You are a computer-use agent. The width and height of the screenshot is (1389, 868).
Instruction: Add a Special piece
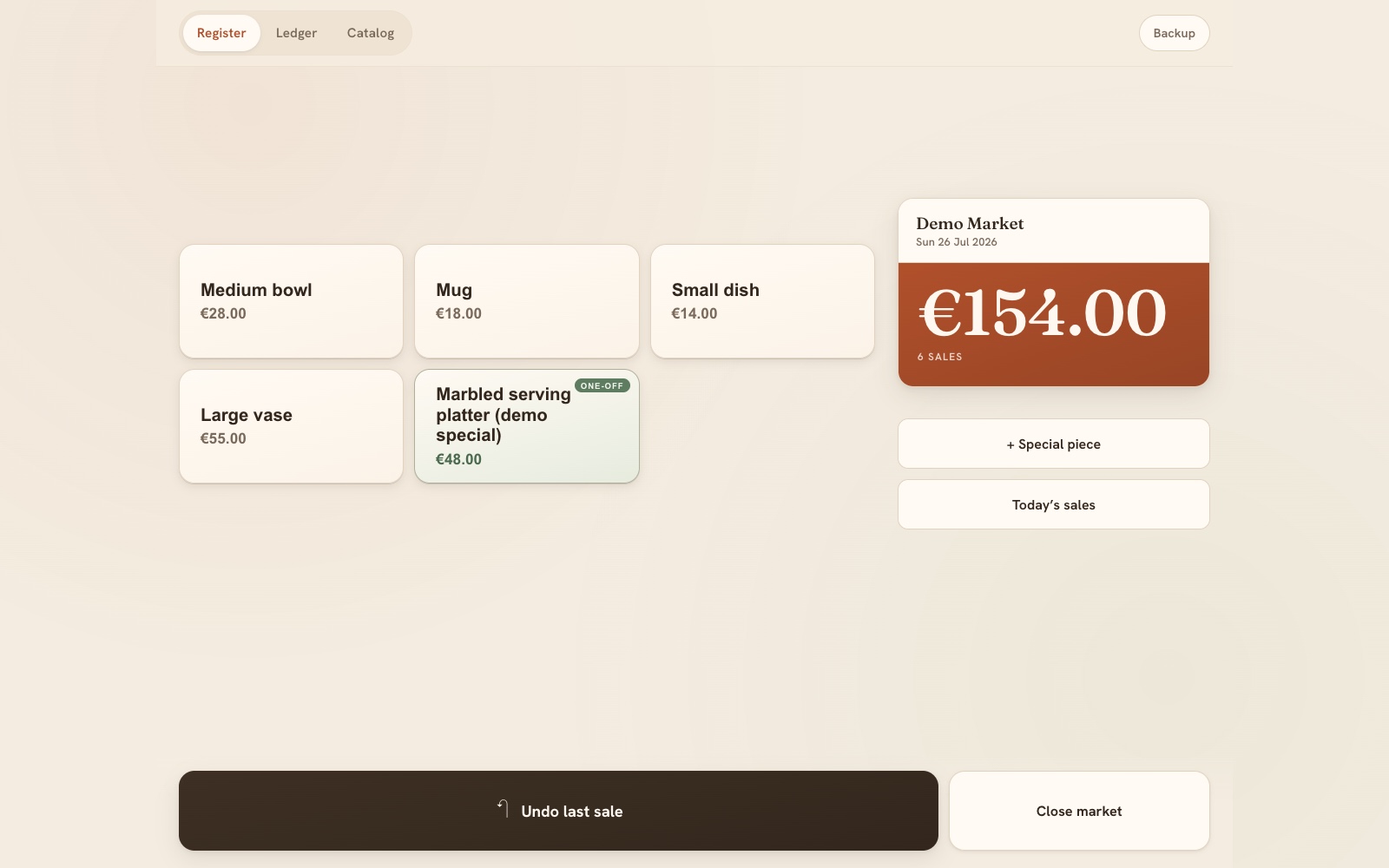click(x=1053, y=444)
